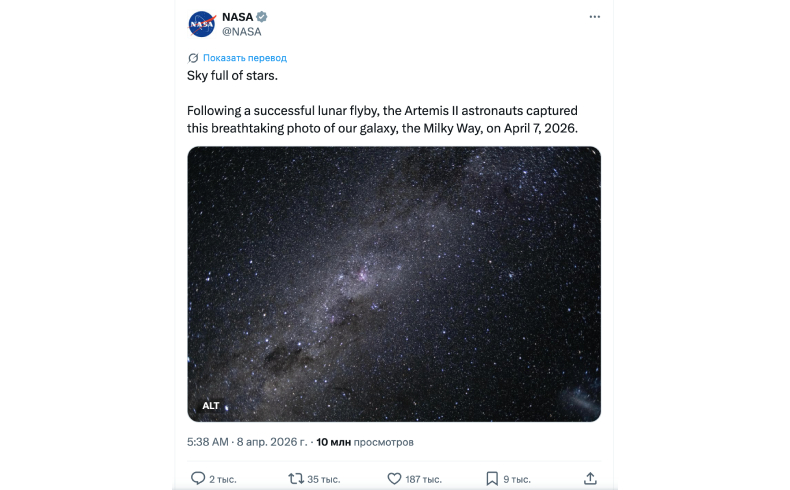Open the three-dot more options menu
The width and height of the screenshot is (790, 490).
point(595,17)
